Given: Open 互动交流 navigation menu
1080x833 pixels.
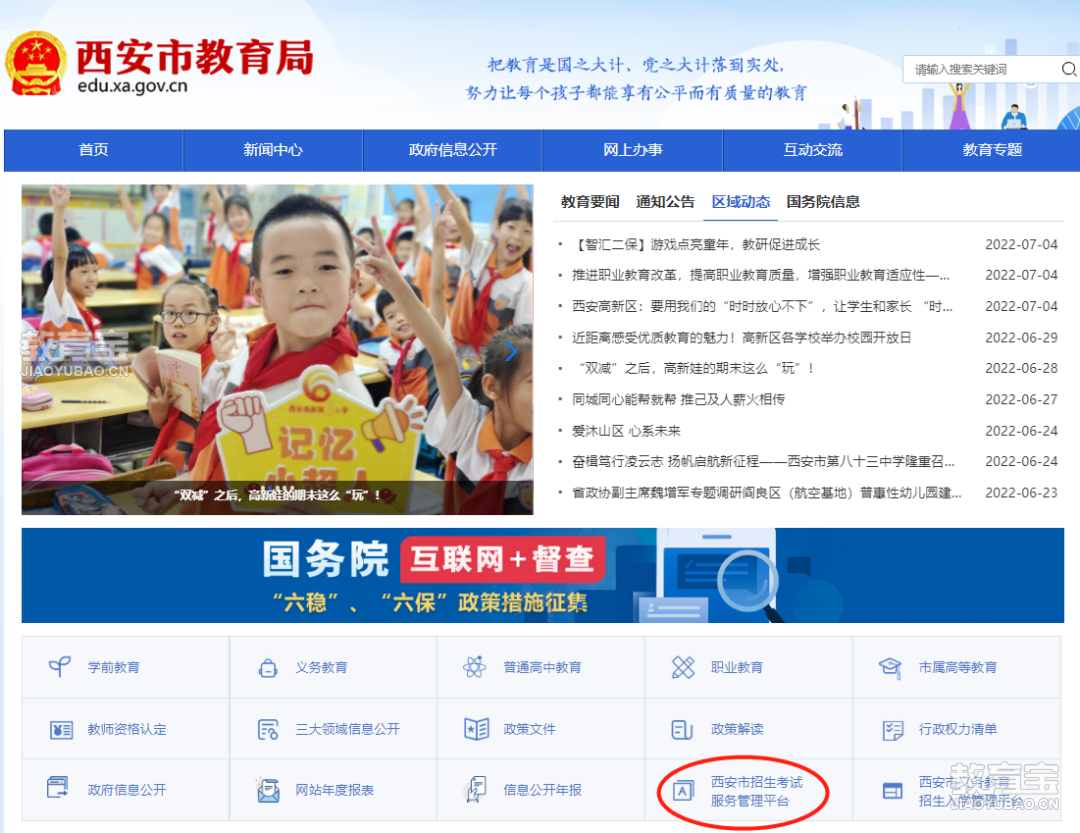Looking at the screenshot, I should pos(813,150).
